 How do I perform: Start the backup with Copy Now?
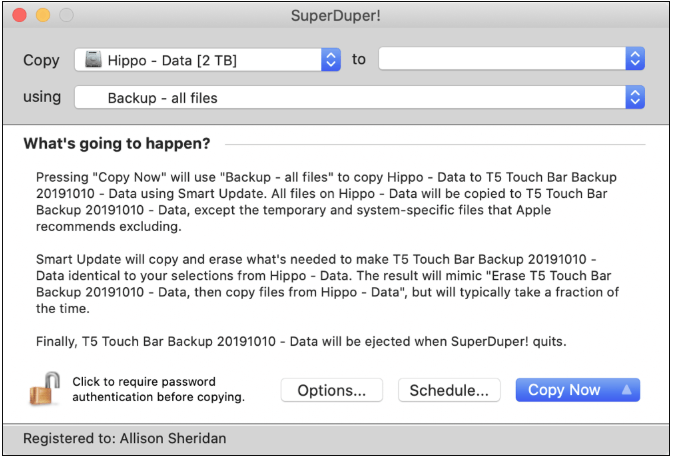pos(565,390)
